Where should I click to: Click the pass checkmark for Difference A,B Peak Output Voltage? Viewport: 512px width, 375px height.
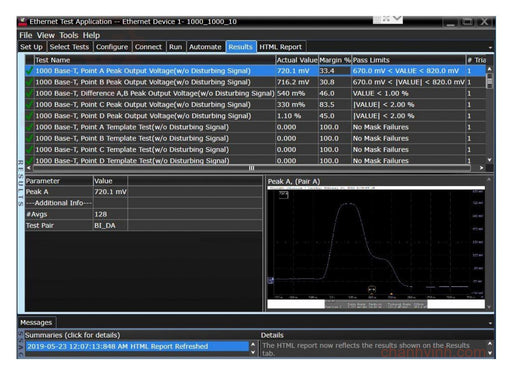click(30, 93)
